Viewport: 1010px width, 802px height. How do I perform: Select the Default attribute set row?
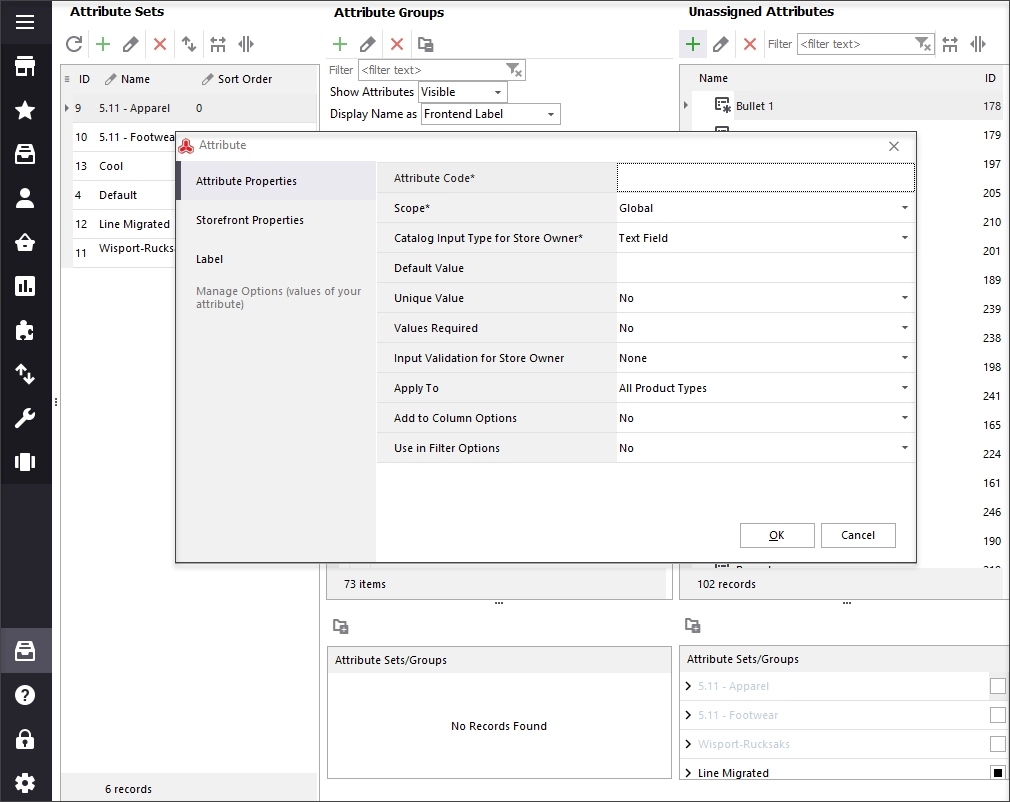click(x=124, y=195)
